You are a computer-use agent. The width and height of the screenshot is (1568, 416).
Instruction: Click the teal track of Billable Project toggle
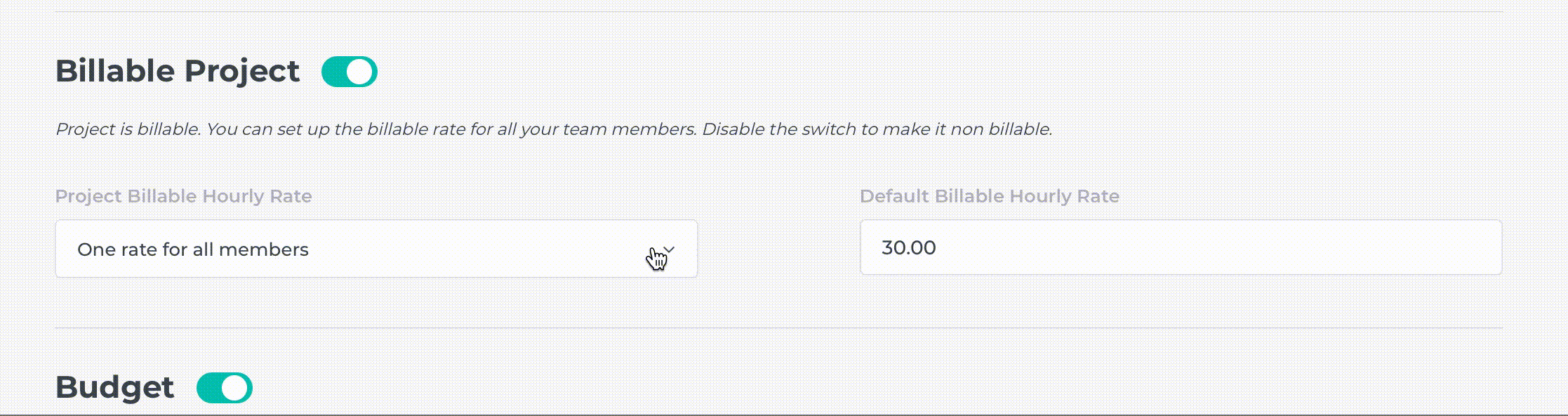point(334,72)
